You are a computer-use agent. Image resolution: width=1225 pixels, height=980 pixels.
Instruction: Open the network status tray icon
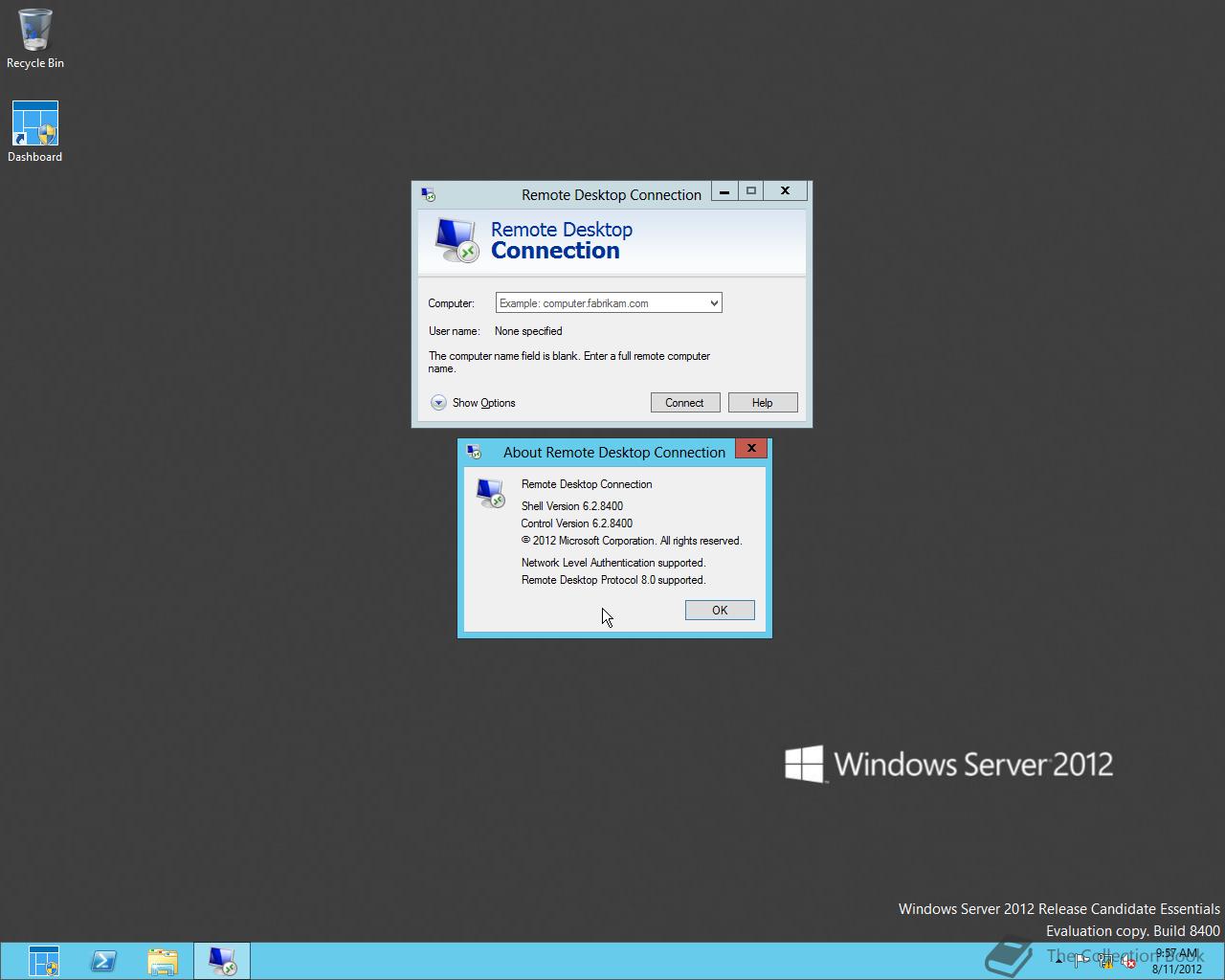(x=1105, y=960)
